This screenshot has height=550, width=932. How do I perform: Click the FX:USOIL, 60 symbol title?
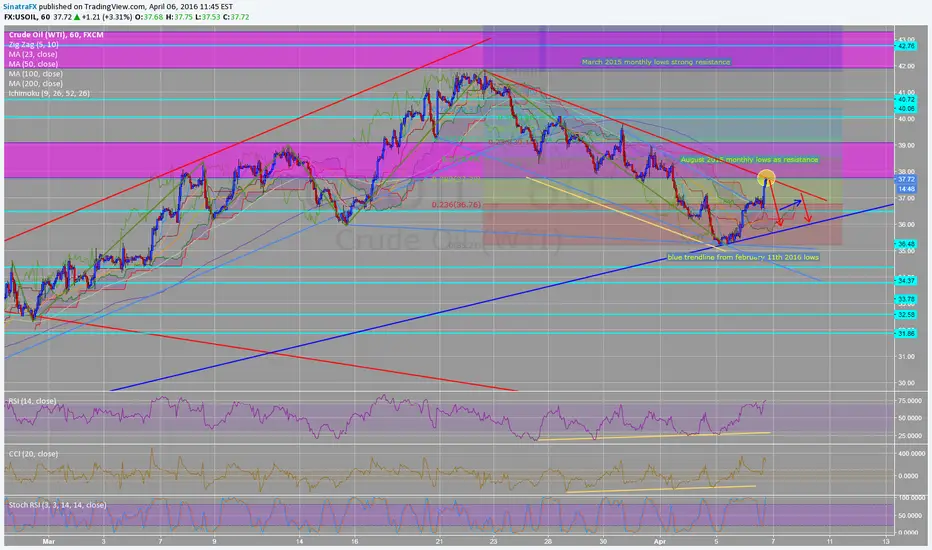27,17
